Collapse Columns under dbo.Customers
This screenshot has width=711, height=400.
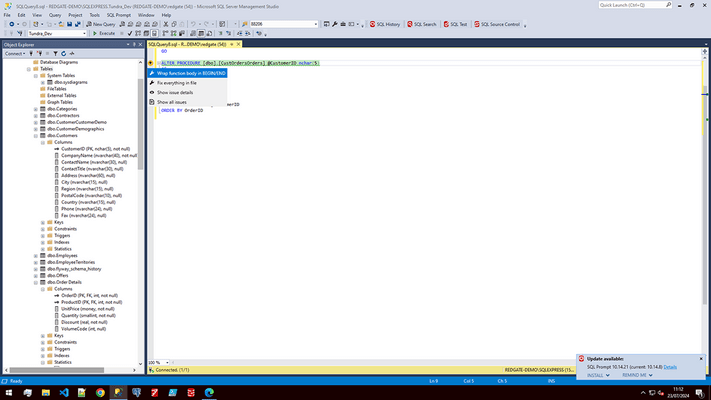click(x=42, y=142)
